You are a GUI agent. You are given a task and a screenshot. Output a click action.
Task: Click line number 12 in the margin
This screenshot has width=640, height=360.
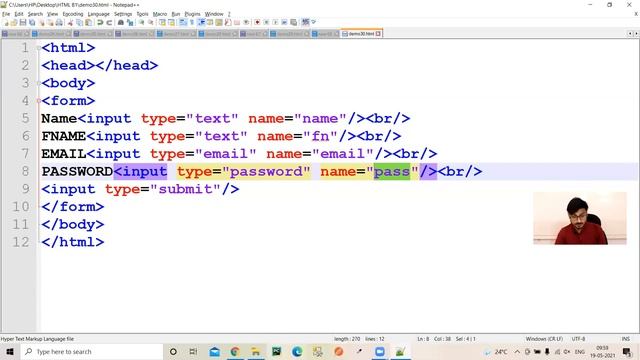pyautogui.click(x=20, y=242)
